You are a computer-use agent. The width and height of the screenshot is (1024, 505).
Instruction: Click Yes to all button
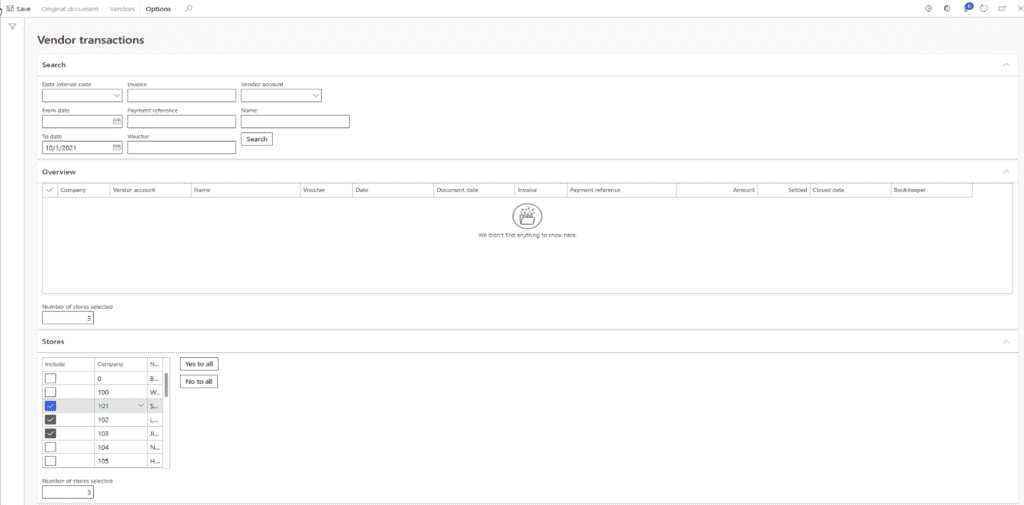tap(199, 364)
